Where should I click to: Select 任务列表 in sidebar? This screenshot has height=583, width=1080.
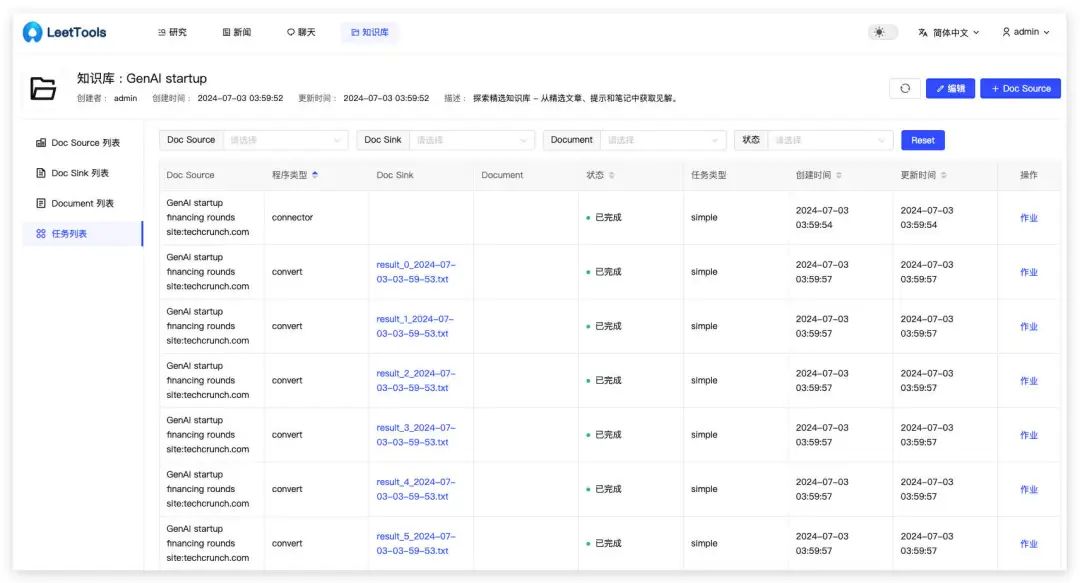point(82,234)
